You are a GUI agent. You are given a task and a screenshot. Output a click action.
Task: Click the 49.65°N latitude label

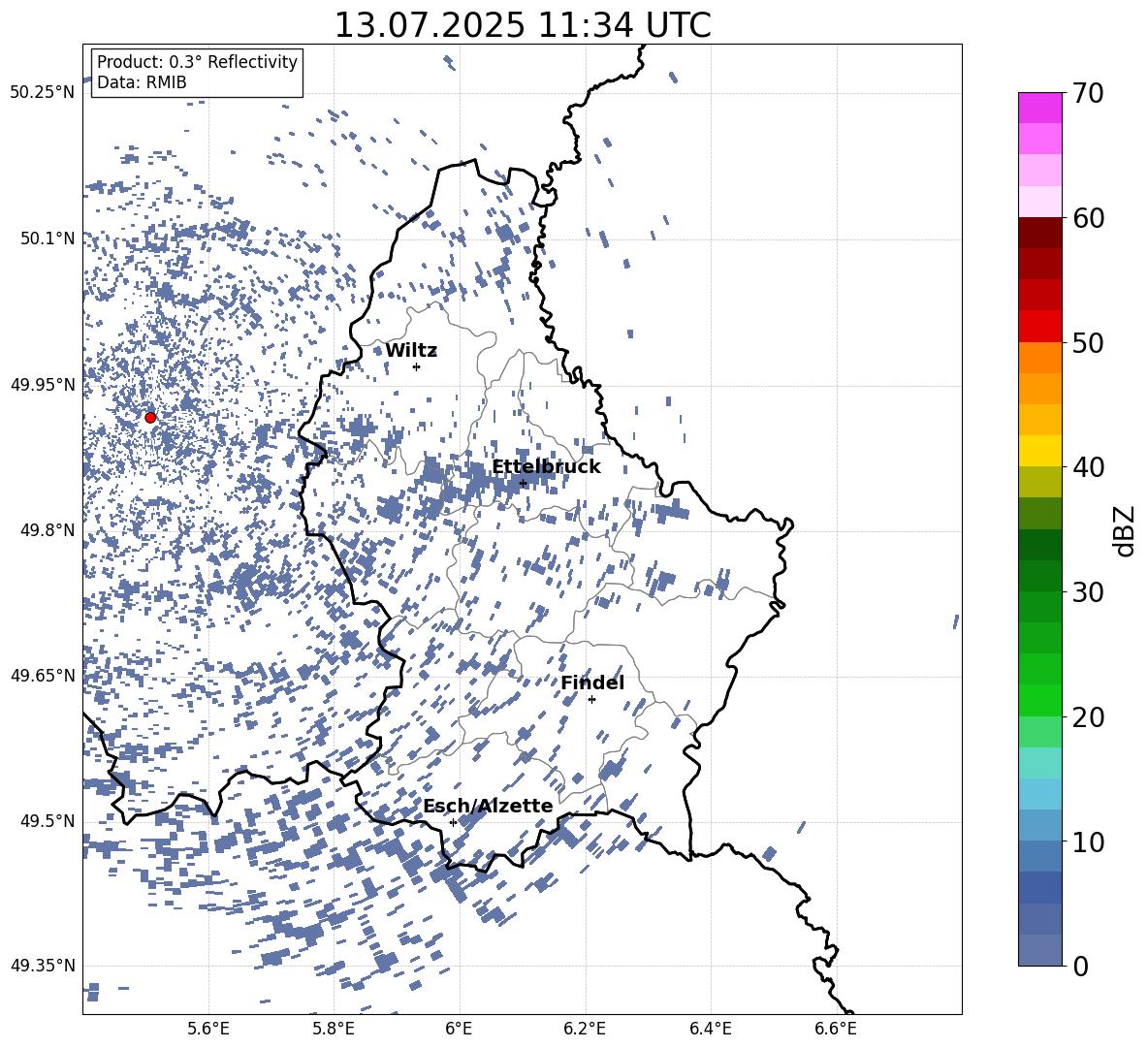pos(43,676)
